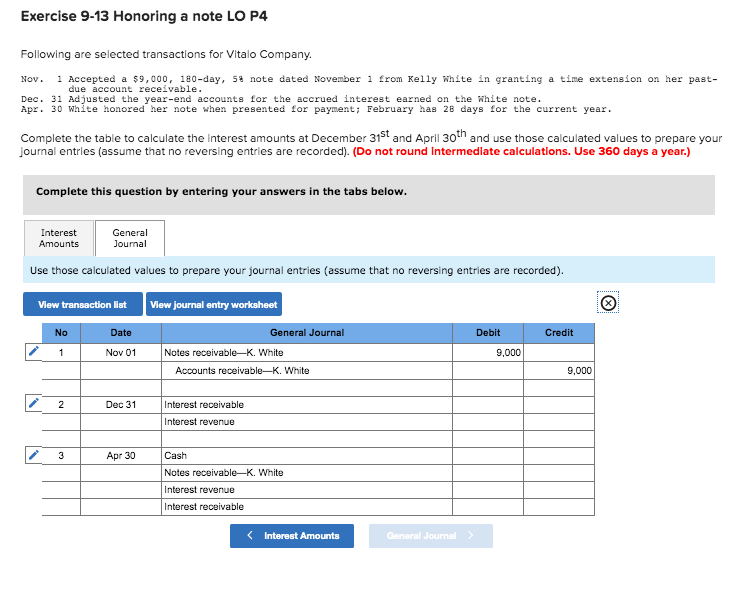Go back using the Interest Amounts navigation button
The height and width of the screenshot is (592, 740).
tap(292, 536)
